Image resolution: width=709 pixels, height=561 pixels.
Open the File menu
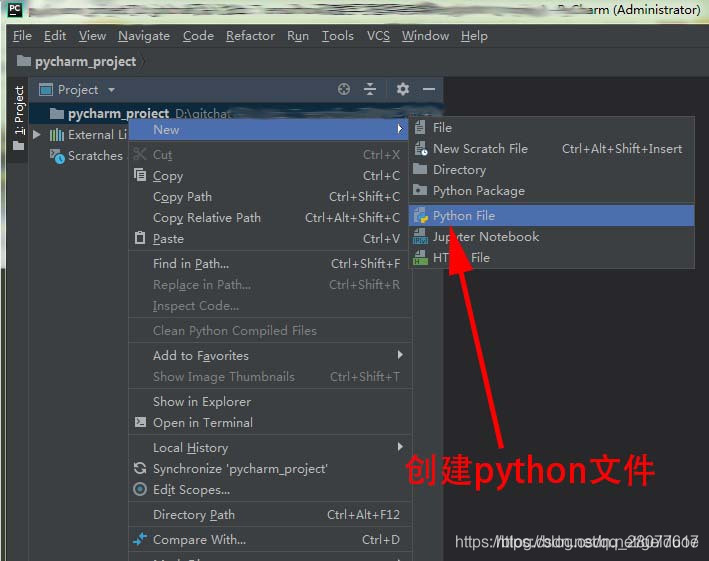point(22,36)
